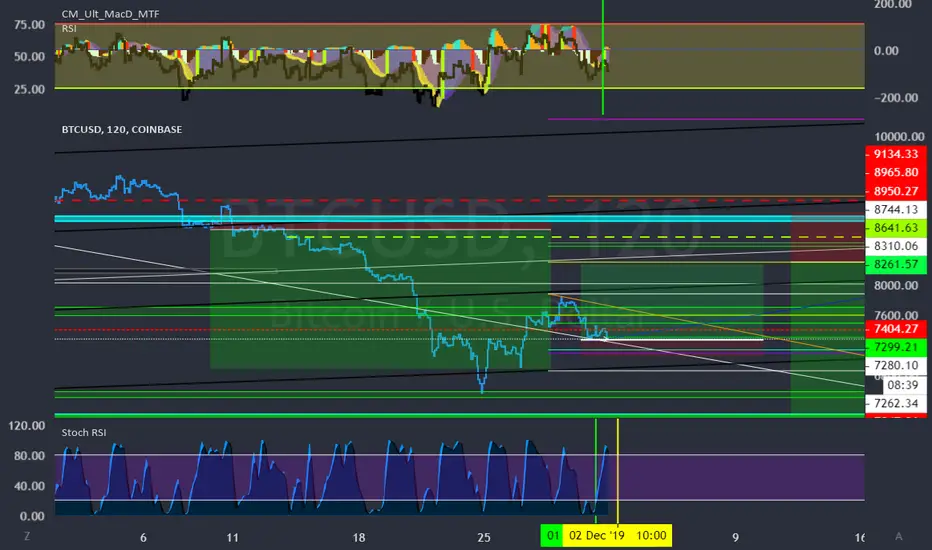Select the 7299.21 green price label
The image size is (932, 550).
click(x=896, y=347)
